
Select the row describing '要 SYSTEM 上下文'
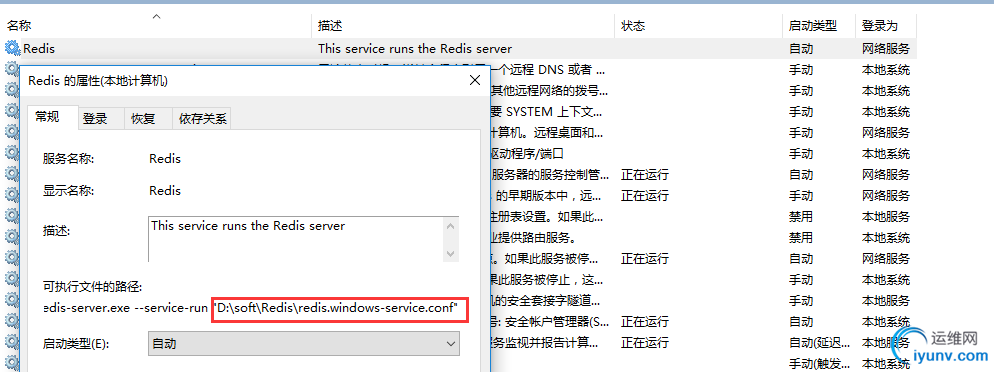[x=546, y=112]
